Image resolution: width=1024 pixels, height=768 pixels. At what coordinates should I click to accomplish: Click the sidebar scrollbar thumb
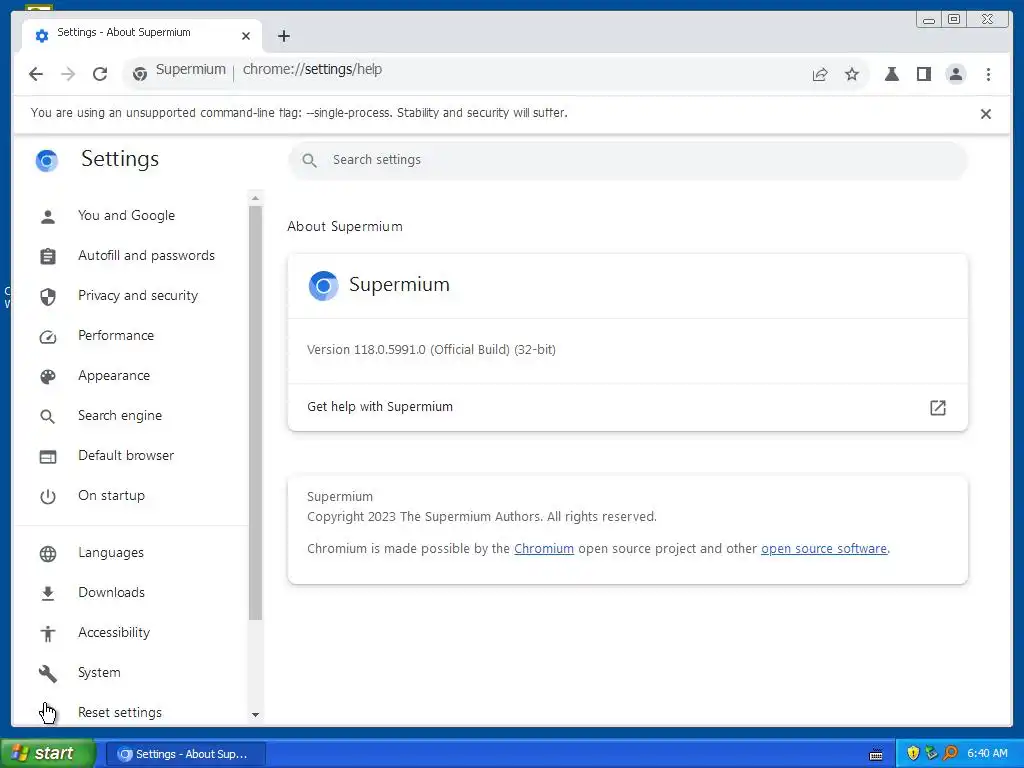[x=255, y=413]
